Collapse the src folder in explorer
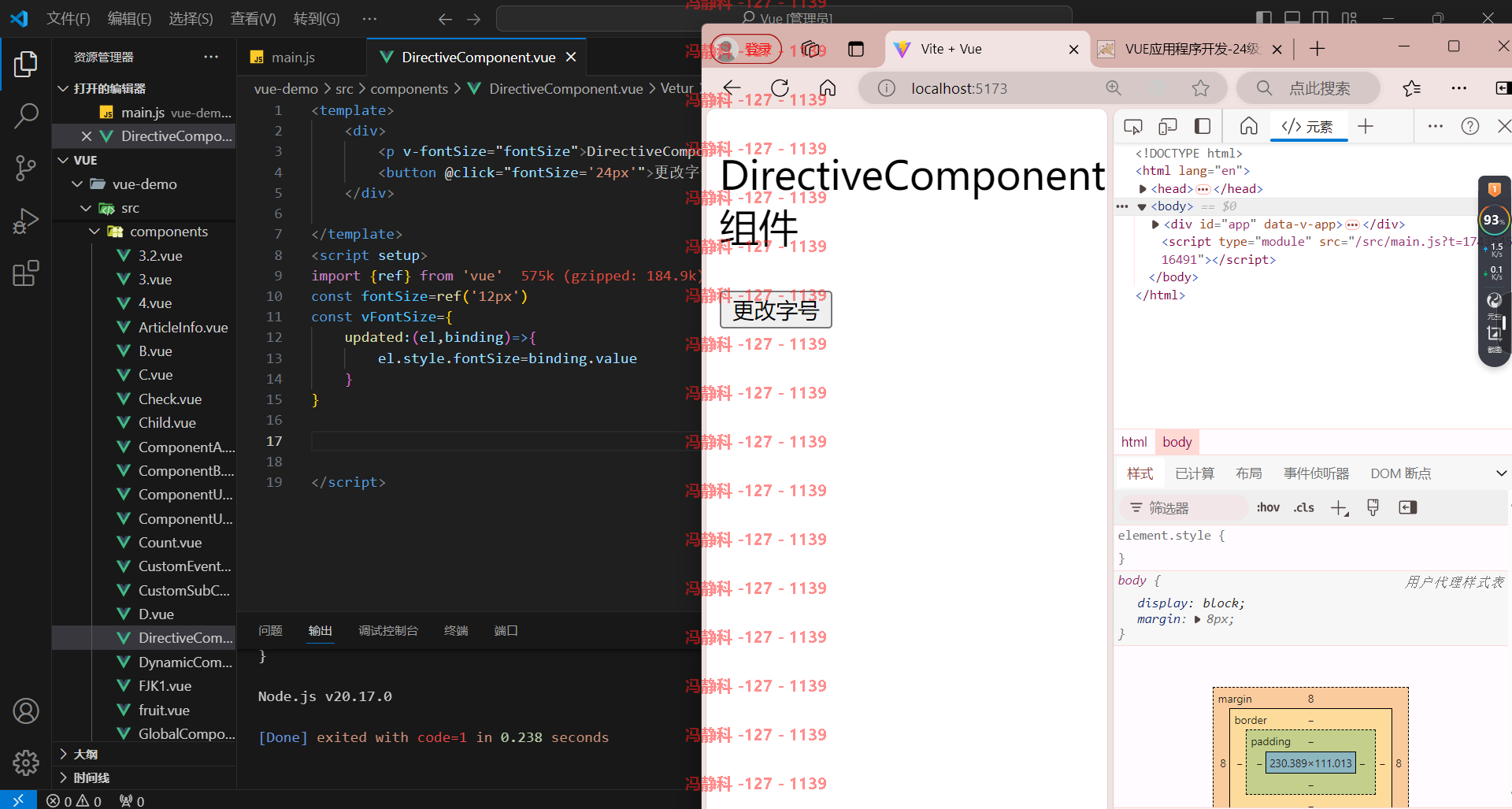1512x809 pixels. coord(86,208)
